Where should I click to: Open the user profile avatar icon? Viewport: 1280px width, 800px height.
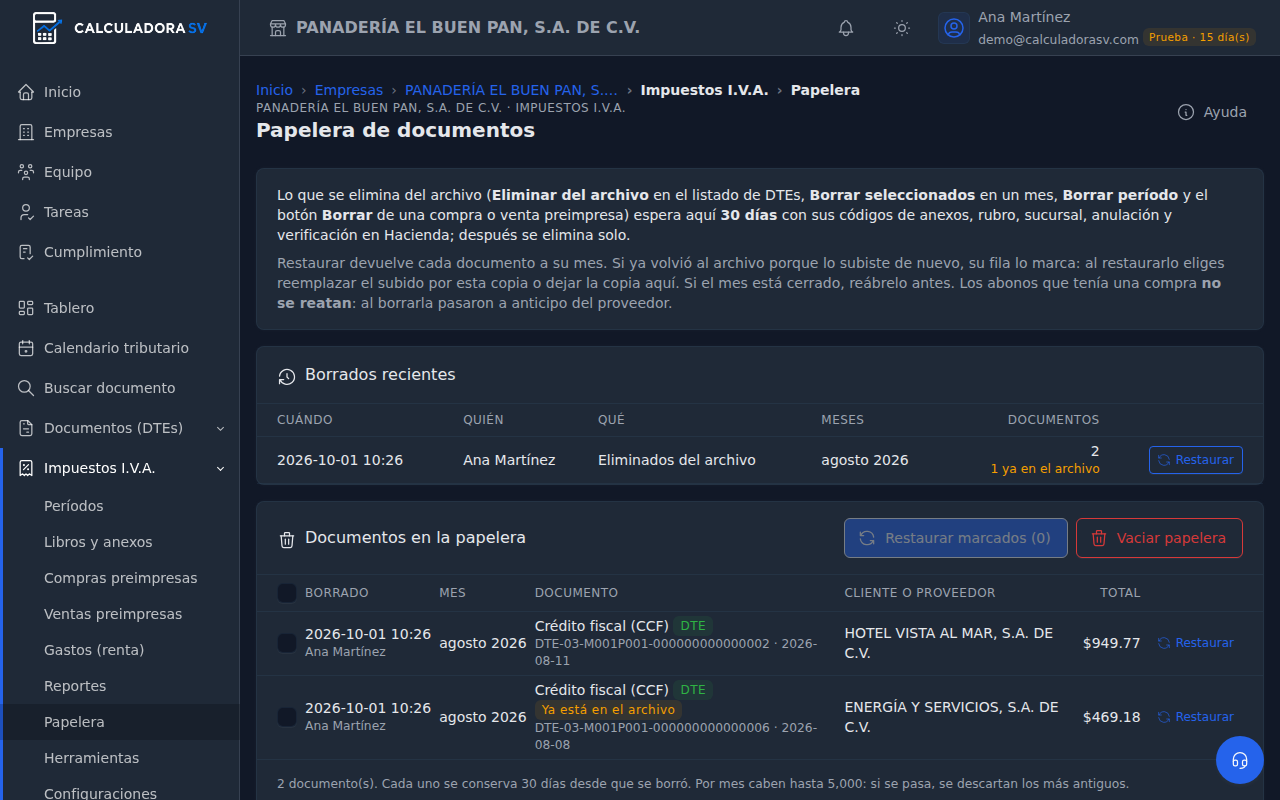tap(954, 28)
